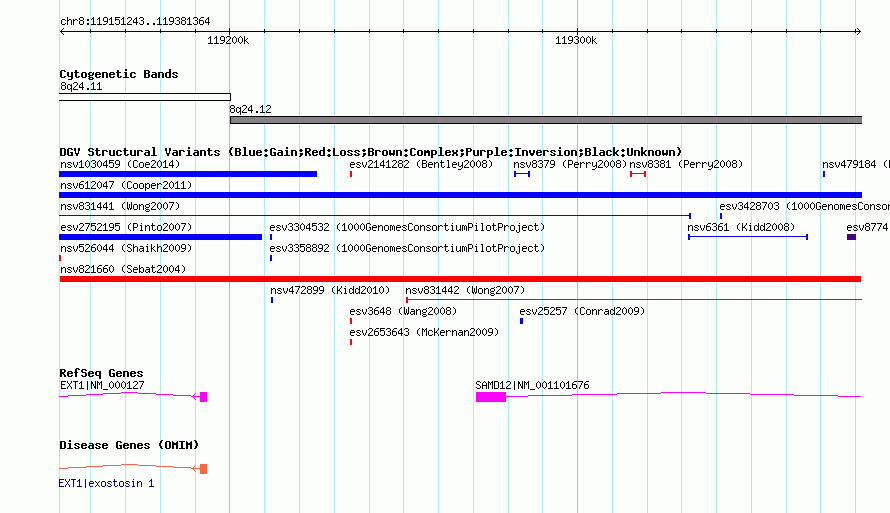Select the nsv526044 (Shaikh2009) label
The width and height of the screenshot is (890, 513).
[126, 248]
